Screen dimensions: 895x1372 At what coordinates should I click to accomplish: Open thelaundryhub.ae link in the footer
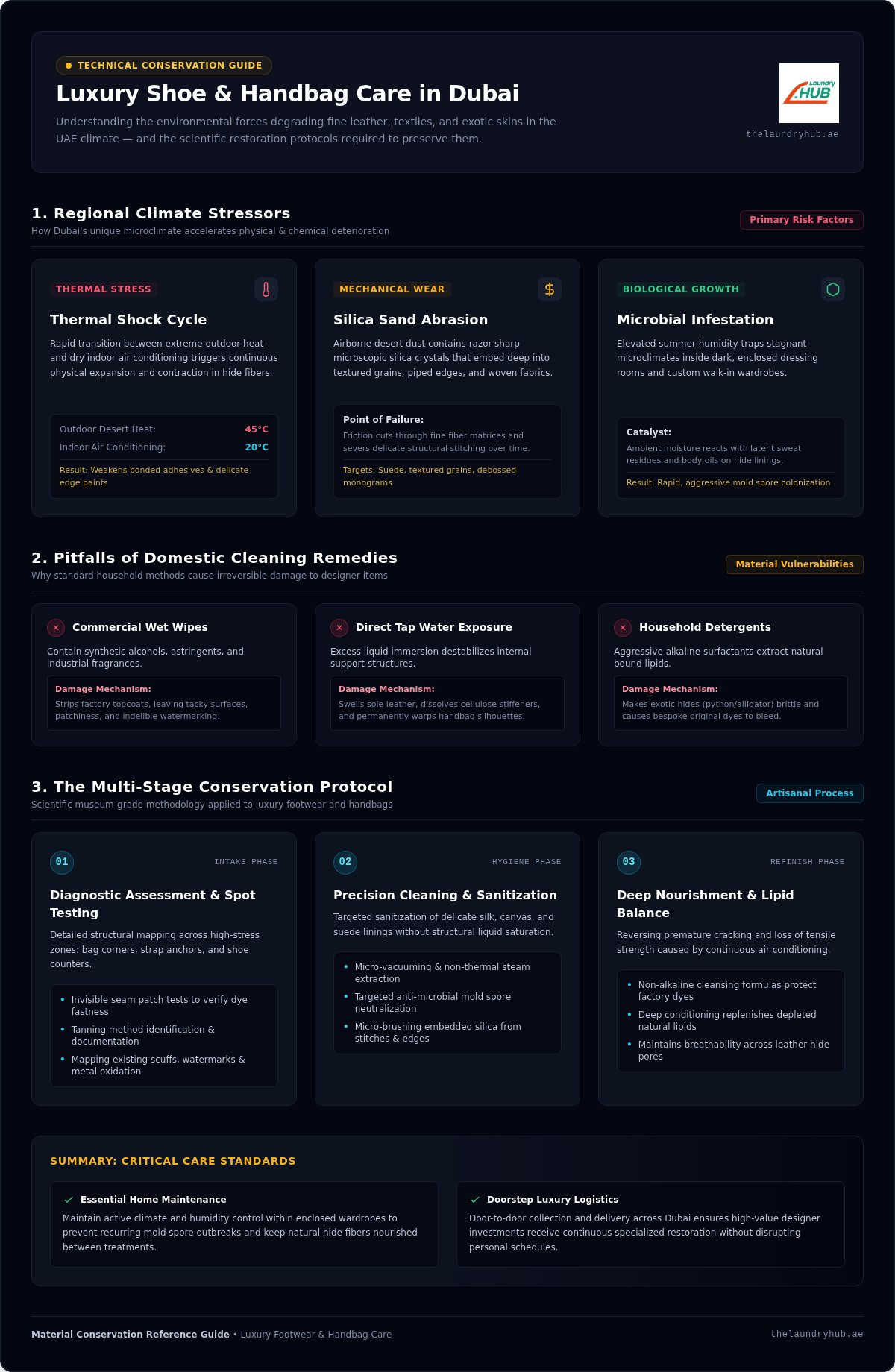pyautogui.click(x=817, y=1334)
